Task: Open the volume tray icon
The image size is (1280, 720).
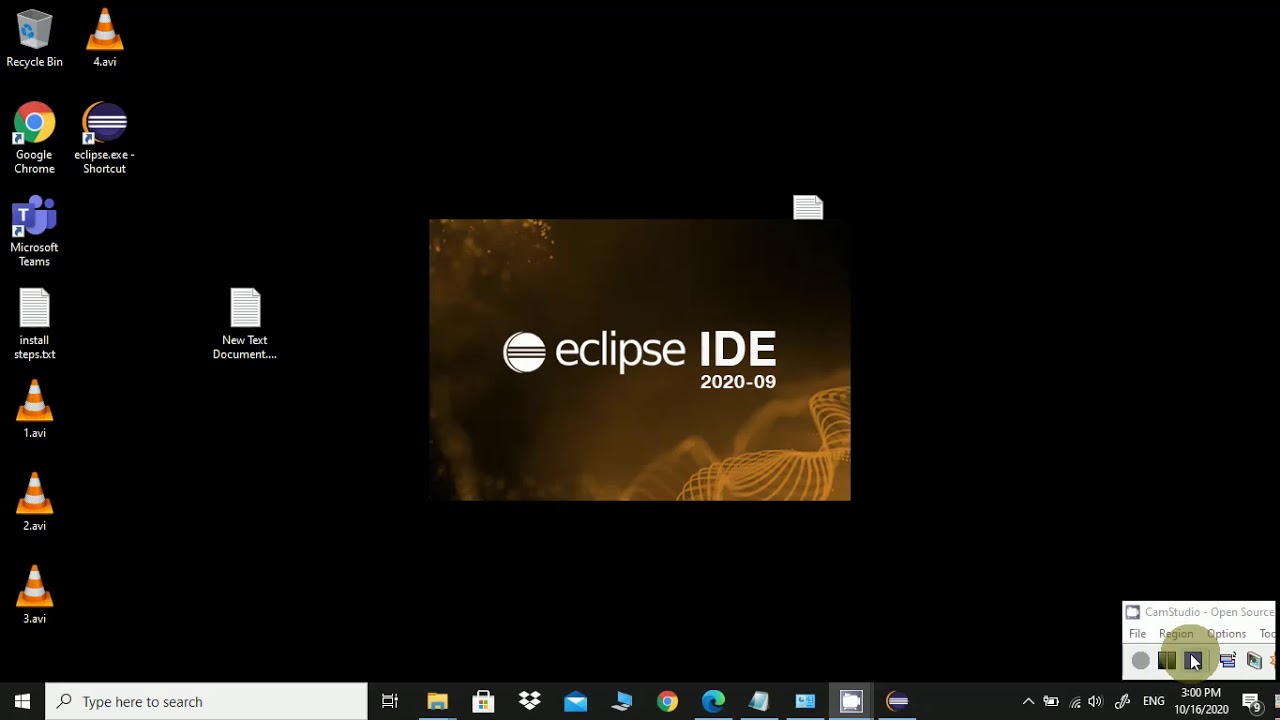Action: pyautogui.click(x=1096, y=701)
